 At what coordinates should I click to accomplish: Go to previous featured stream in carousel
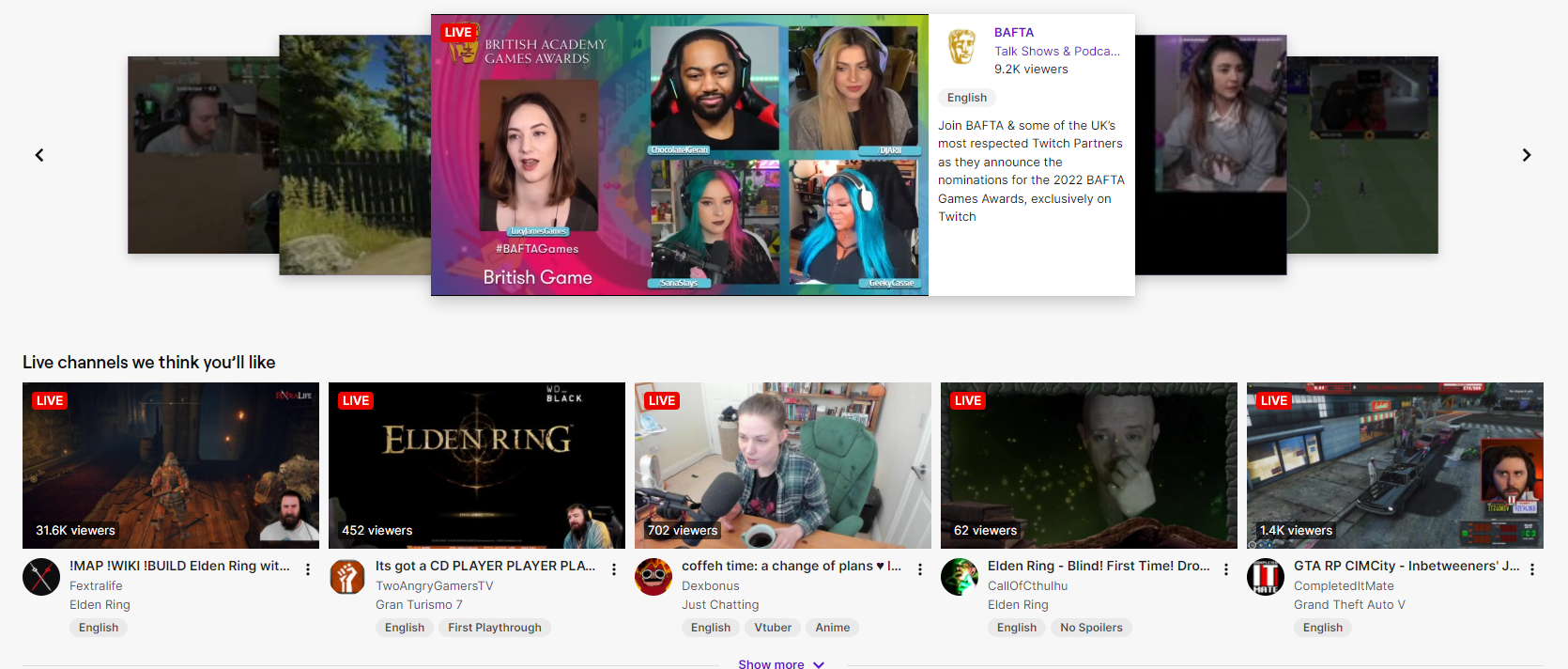39,155
